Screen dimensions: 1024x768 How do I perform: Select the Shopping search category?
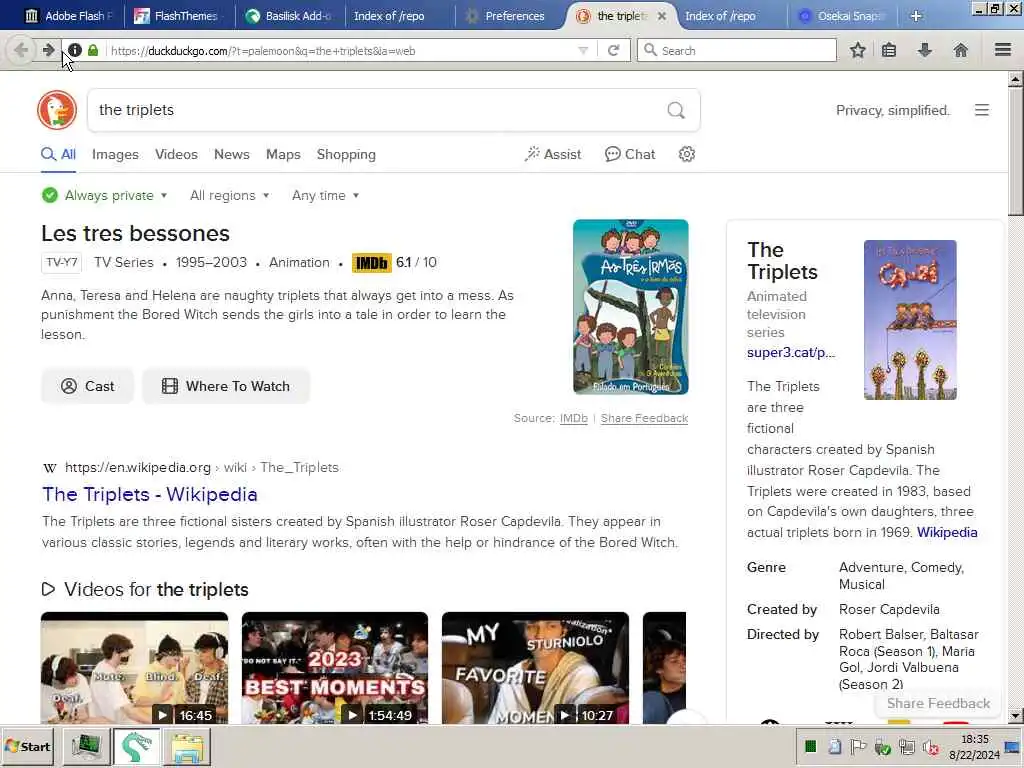click(346, 154)
